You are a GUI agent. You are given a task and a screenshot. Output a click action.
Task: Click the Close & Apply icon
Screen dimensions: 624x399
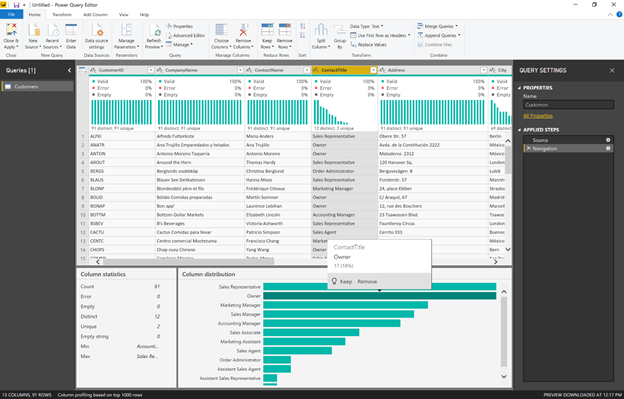(x=11, y=30)
